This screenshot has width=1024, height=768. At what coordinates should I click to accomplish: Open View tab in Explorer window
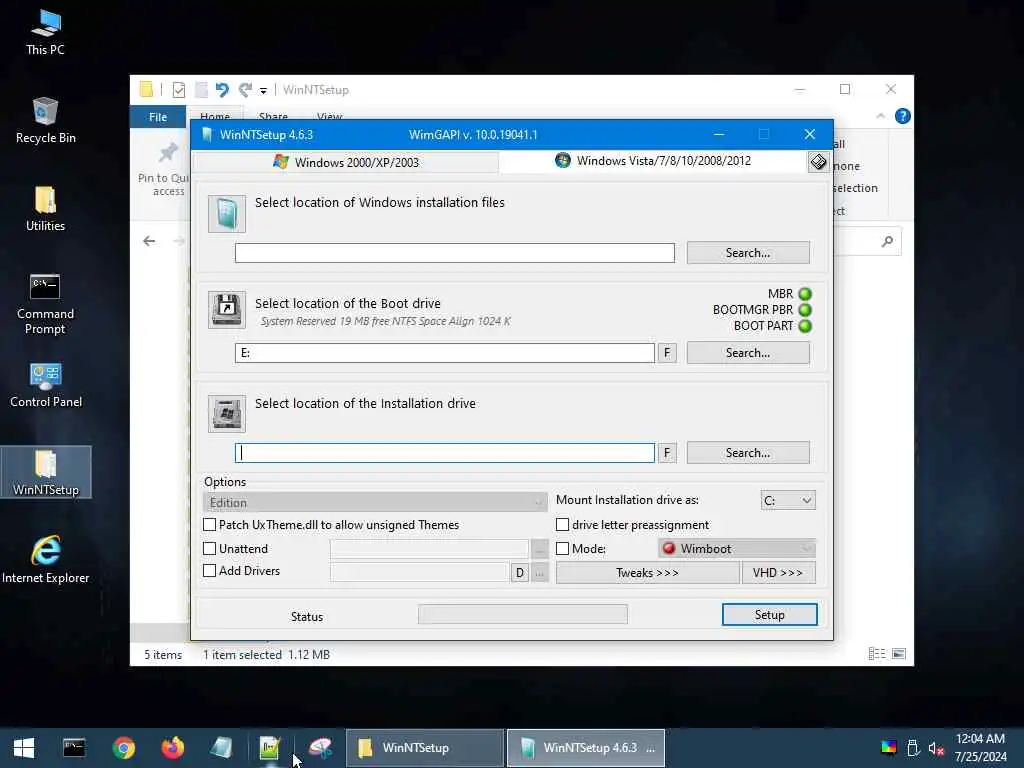click(329, 116)
